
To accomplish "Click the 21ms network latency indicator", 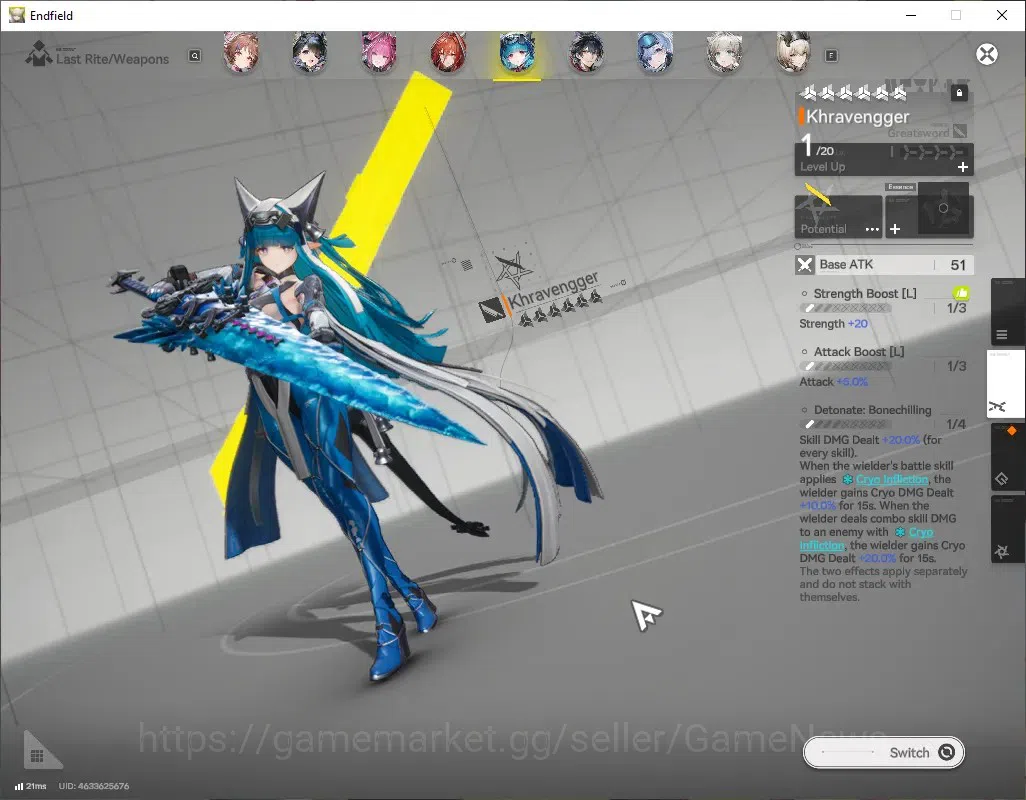I will click(31, 786).
